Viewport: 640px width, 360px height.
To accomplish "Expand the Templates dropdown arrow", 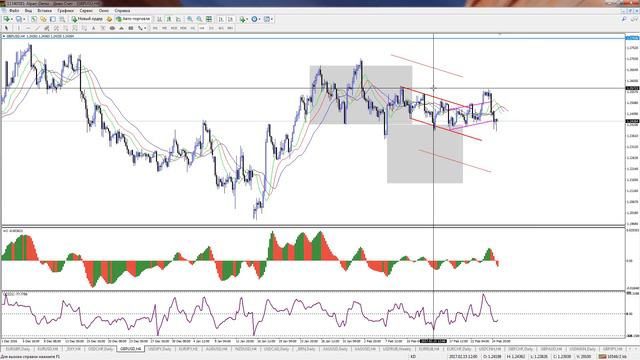I will (272, 19).
